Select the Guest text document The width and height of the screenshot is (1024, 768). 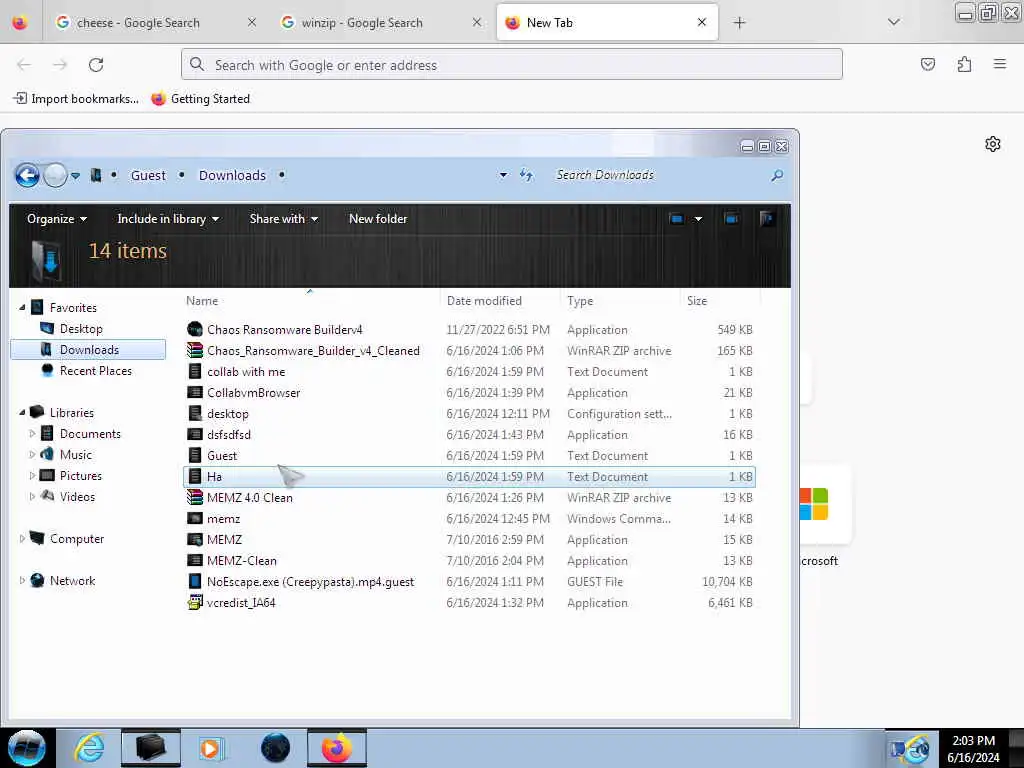[x=221, y=455]
